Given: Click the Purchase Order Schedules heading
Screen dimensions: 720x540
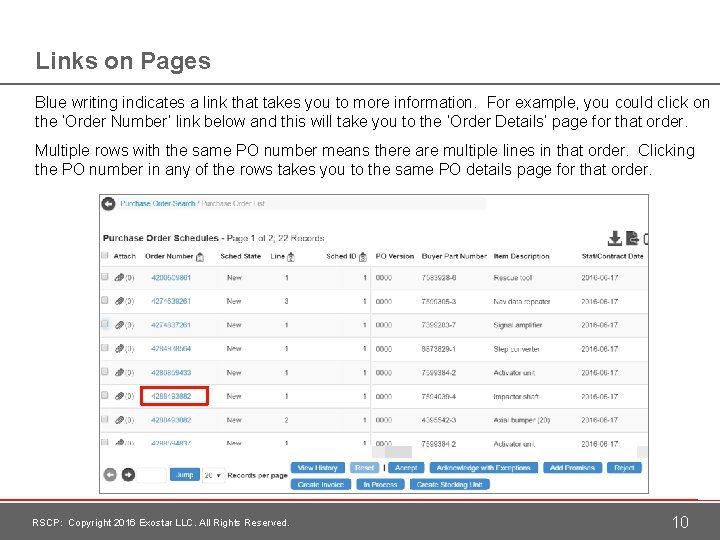Looking at the screenshot, I should coord(161,238).
